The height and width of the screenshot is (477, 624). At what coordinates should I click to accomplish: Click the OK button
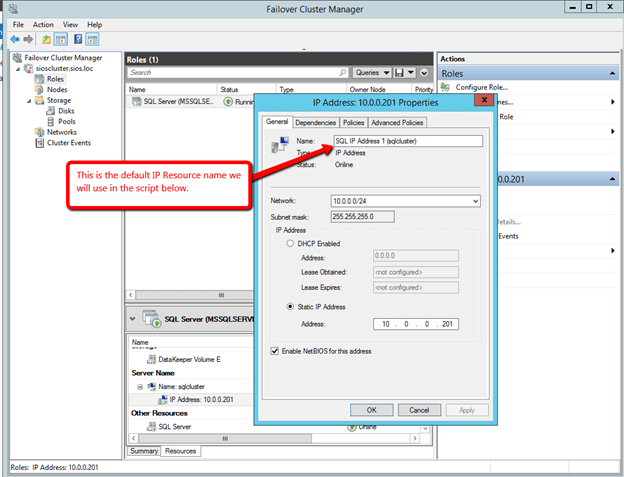pos(371,410)
